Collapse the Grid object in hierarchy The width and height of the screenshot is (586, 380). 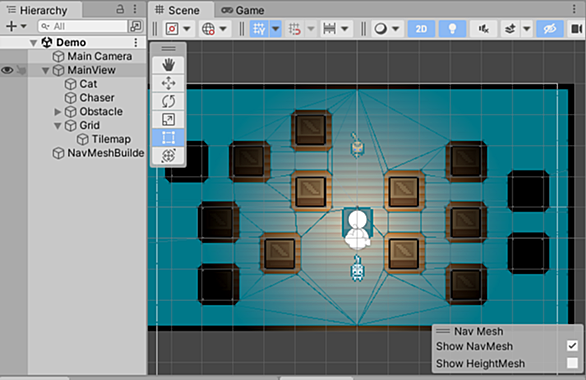click(58, 126)
